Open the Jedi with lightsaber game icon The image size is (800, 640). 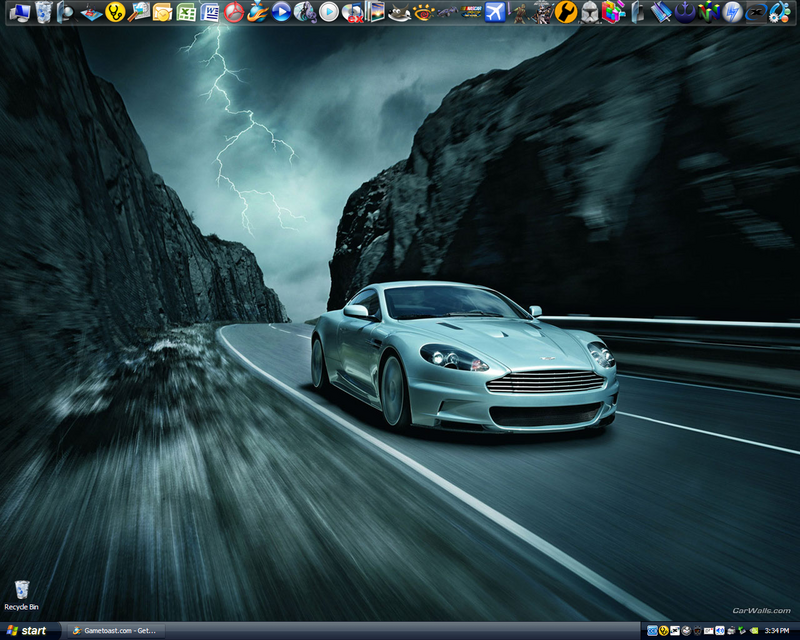click(519, 12)
